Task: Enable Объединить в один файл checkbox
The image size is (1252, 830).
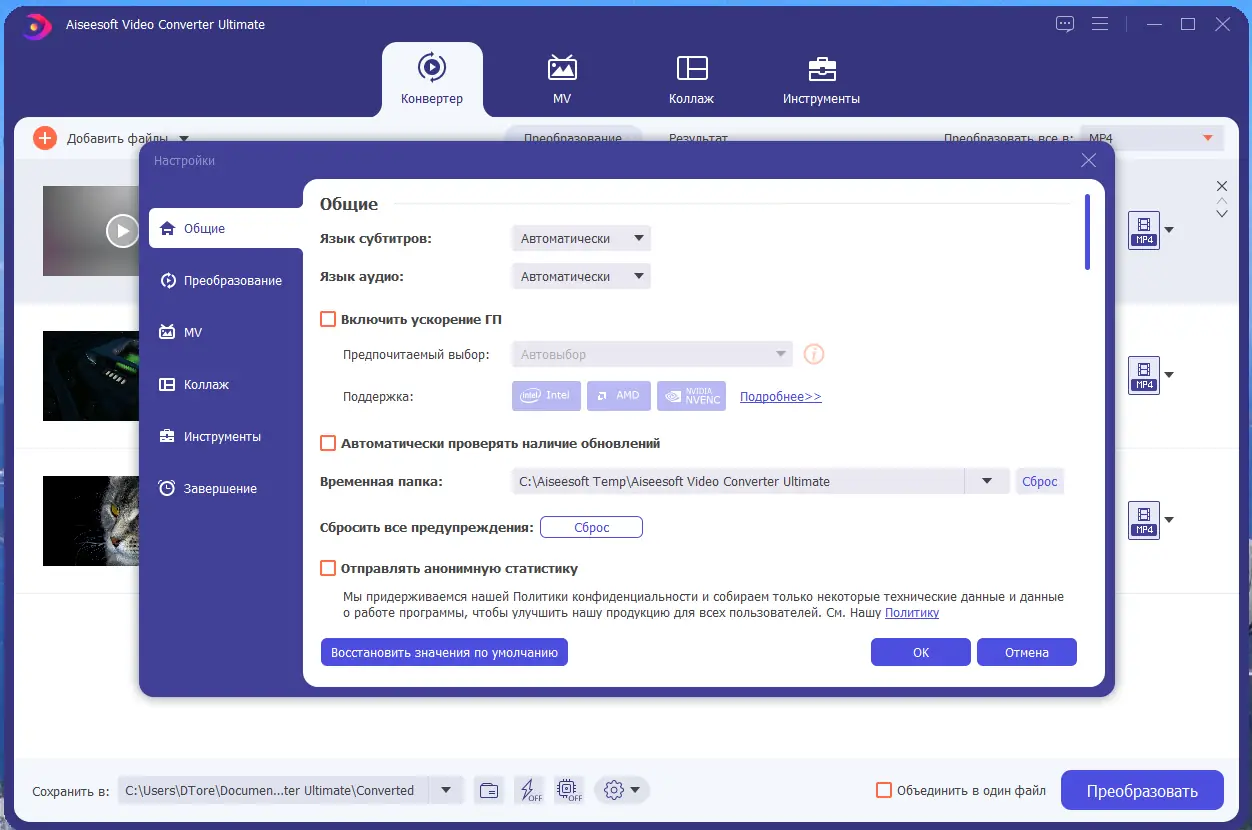Action: pos(884,790)
